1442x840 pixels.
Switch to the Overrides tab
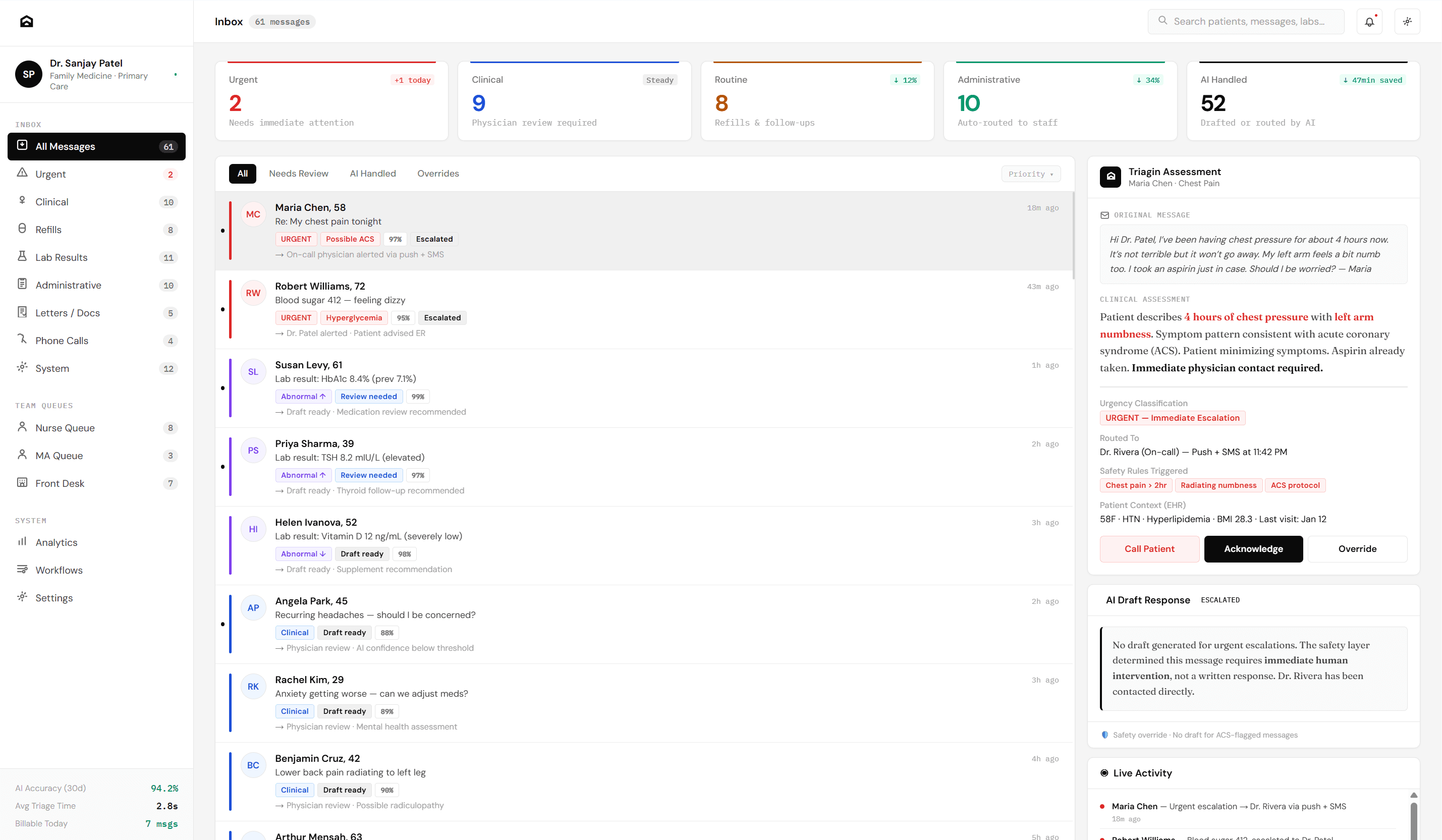coord(438,174)
